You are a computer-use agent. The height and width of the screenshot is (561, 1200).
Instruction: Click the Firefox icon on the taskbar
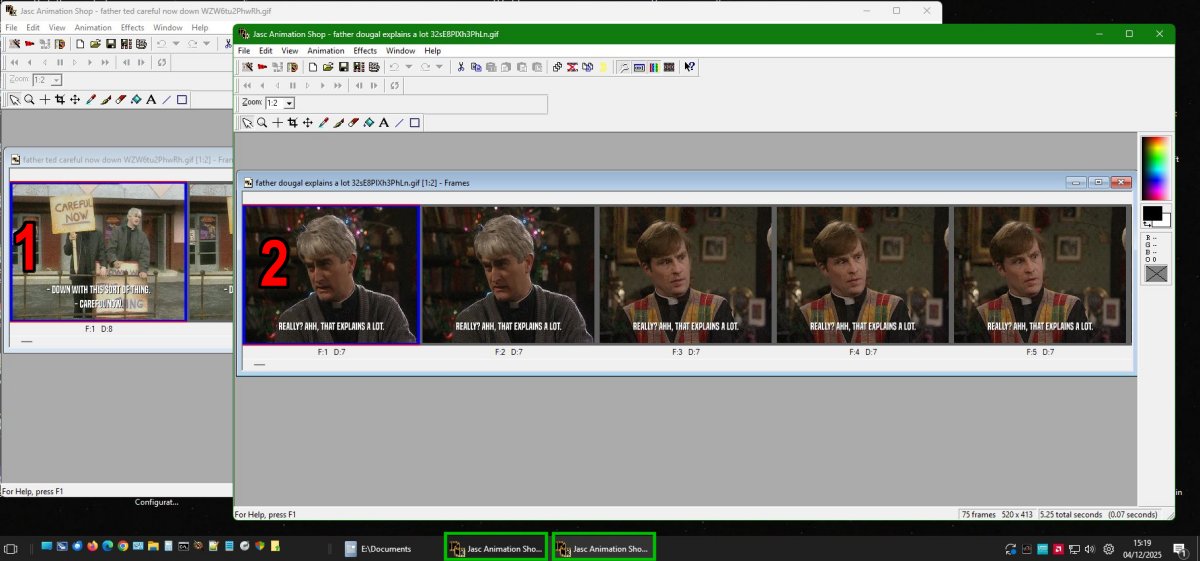pos(92,547)
